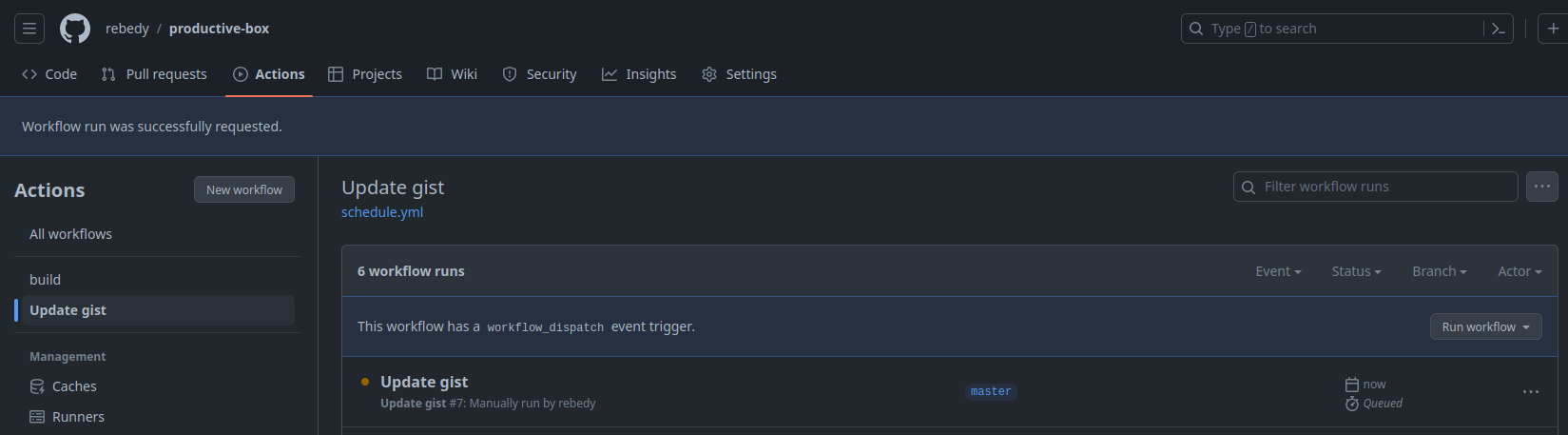Switch to the Pull requests tab

(154, 74)
